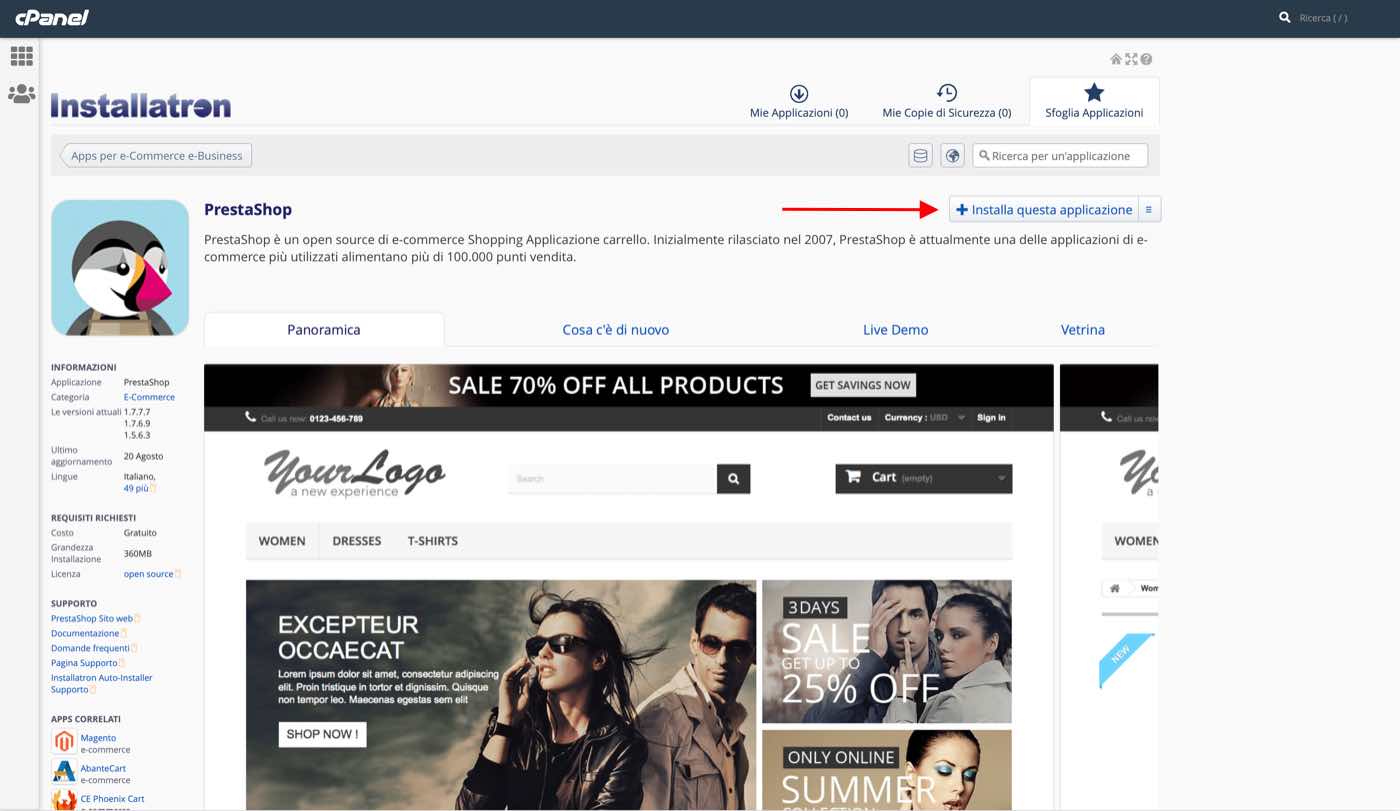Screen dimensions: 1400x811
Task: Click the 'Gratuito' cost value
Action: pyautogui.click(x=140, y=533)
